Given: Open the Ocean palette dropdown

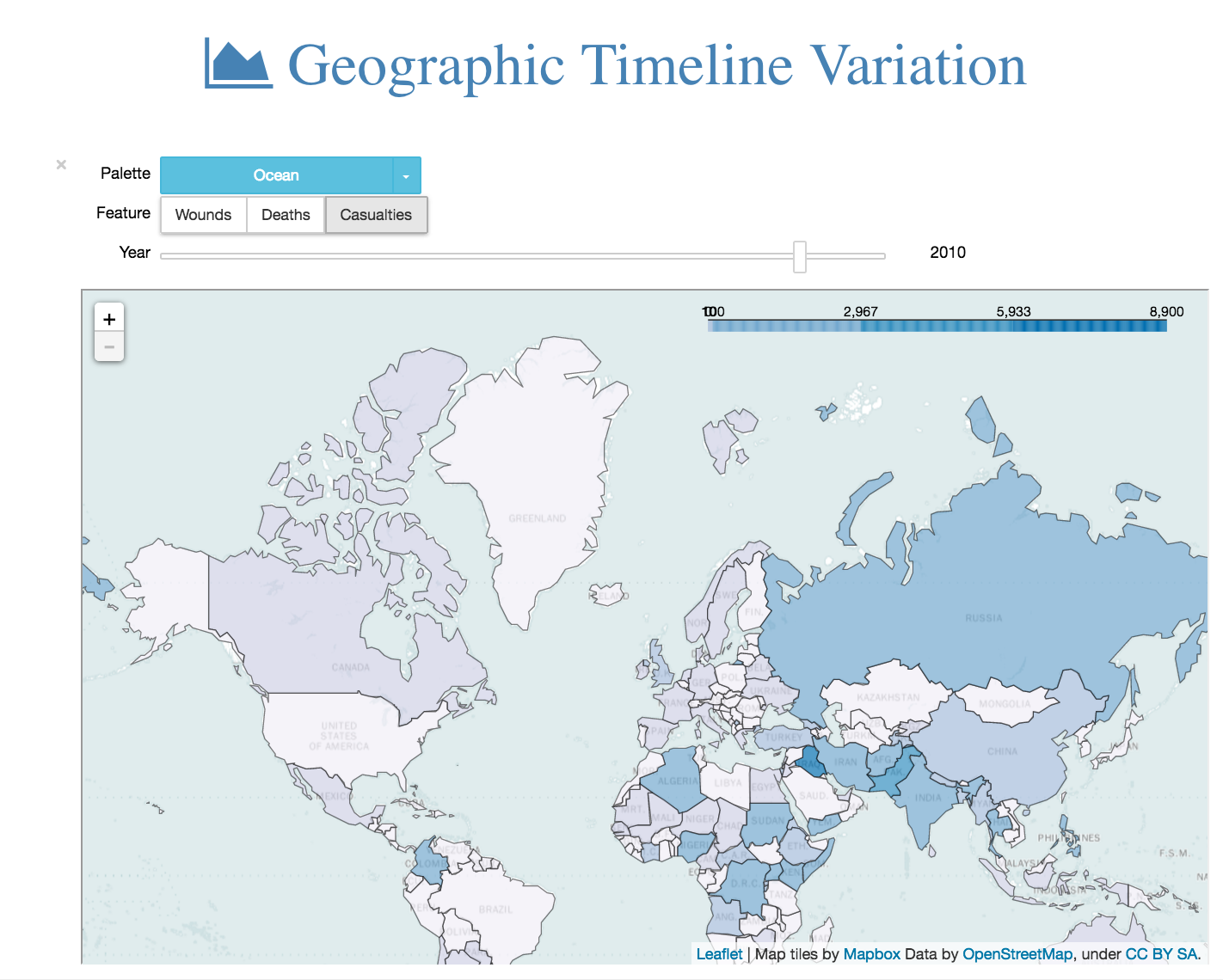Looking at the screenshot, I should click(x=276, y=175).
